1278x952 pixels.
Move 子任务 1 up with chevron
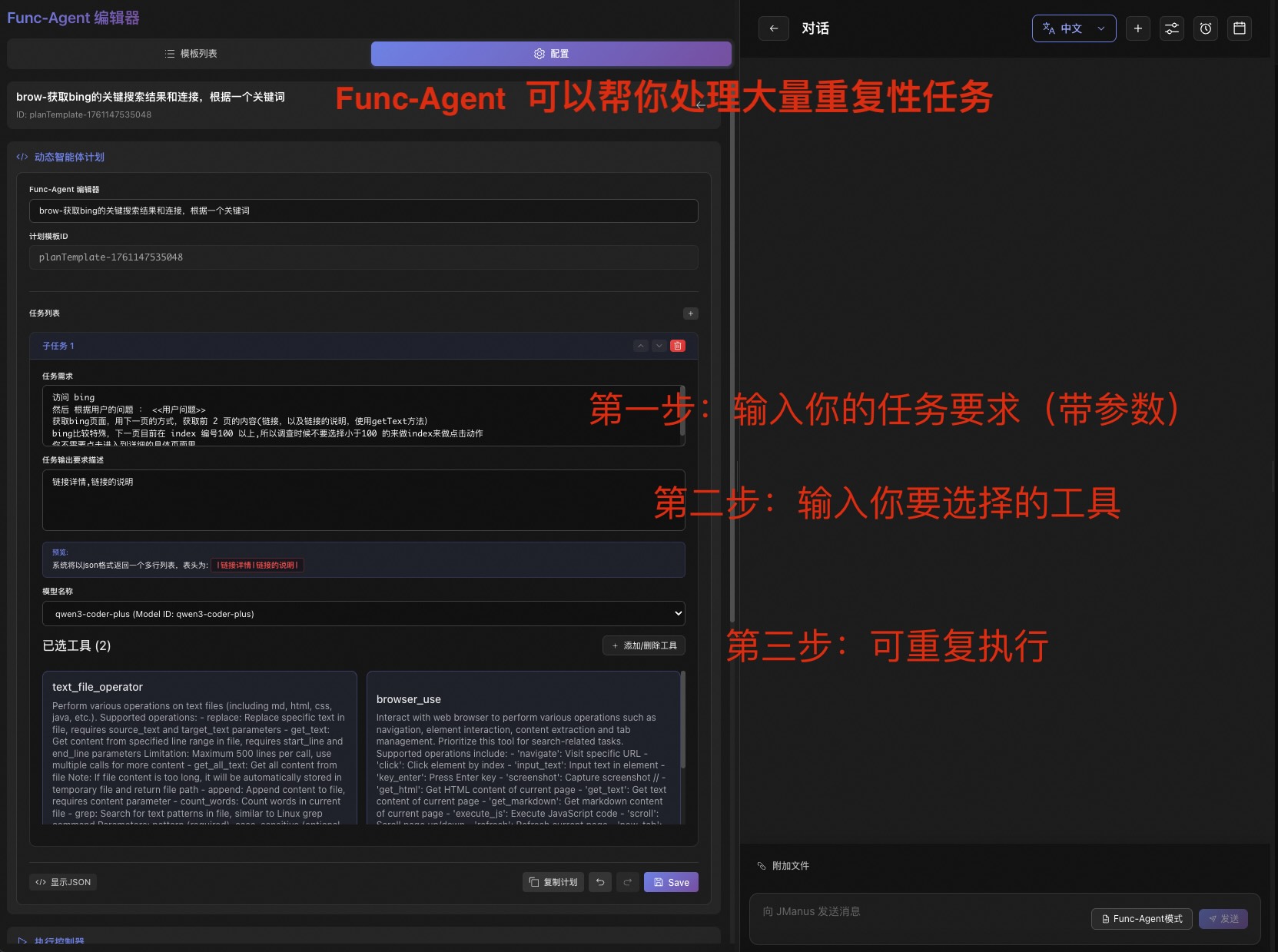click(641, 346)
